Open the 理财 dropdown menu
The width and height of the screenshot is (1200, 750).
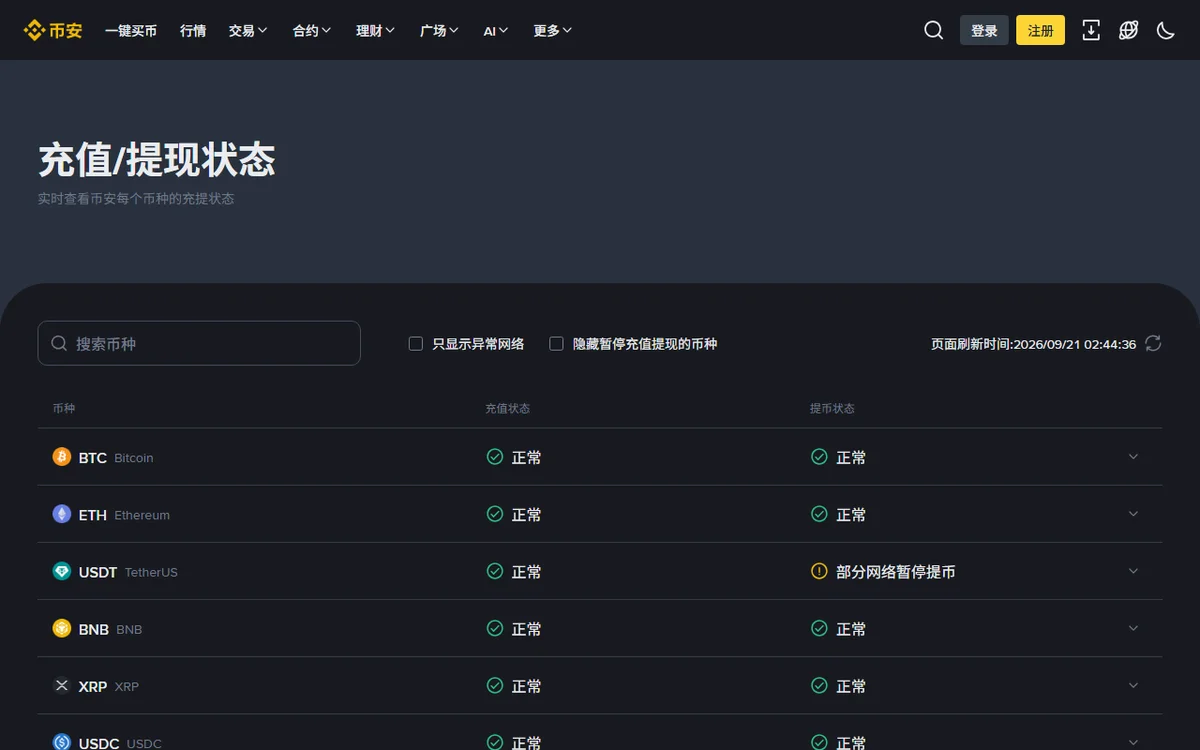(376, 31)
